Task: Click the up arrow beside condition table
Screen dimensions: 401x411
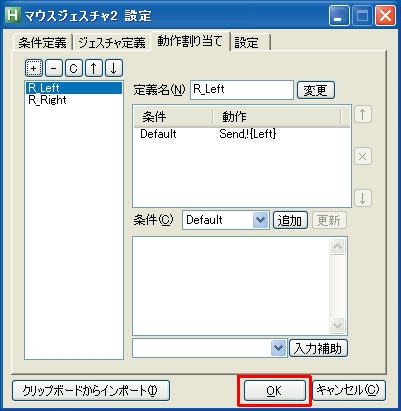Action: 363,115
